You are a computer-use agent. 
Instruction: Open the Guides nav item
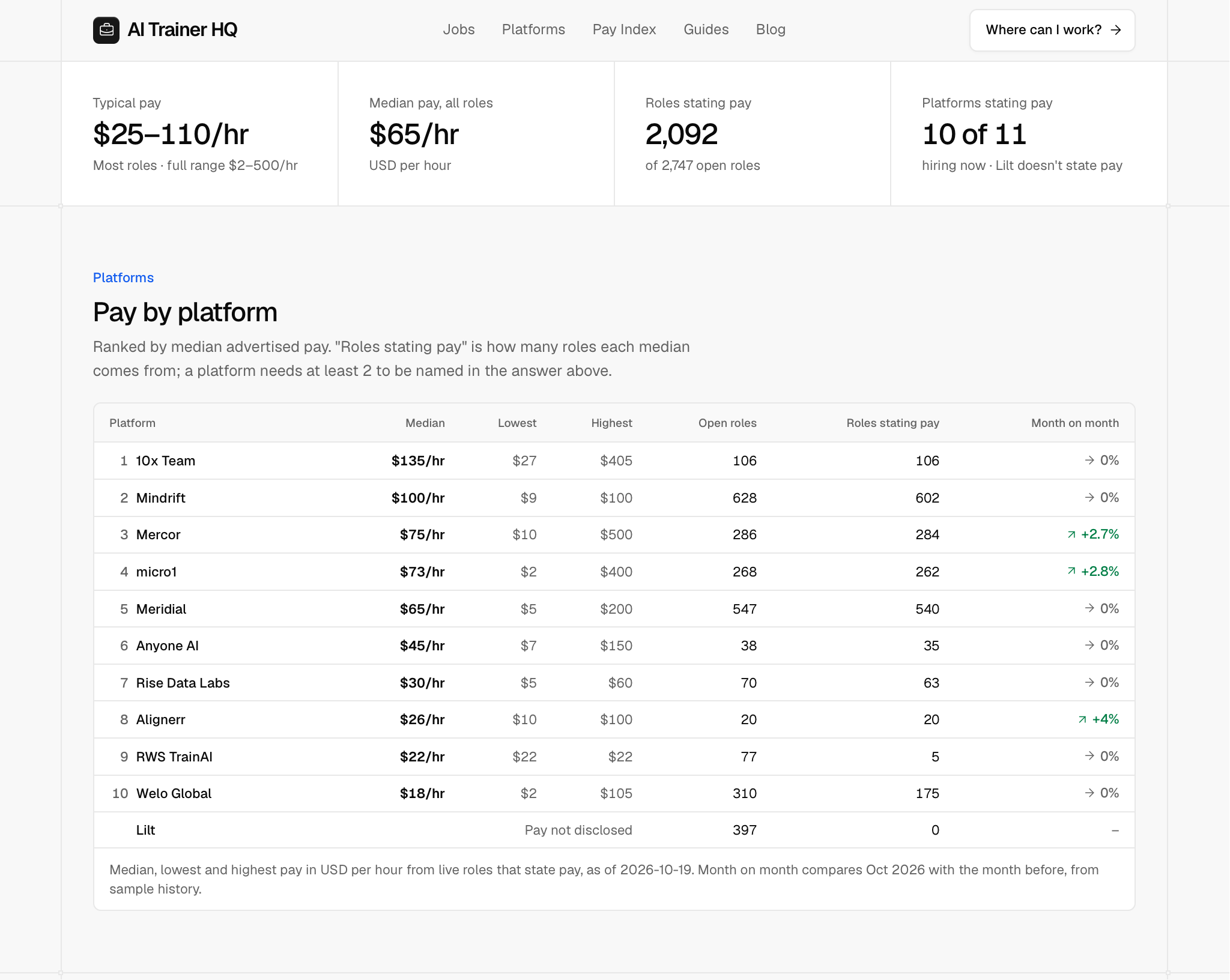click(x=706, y=29)
